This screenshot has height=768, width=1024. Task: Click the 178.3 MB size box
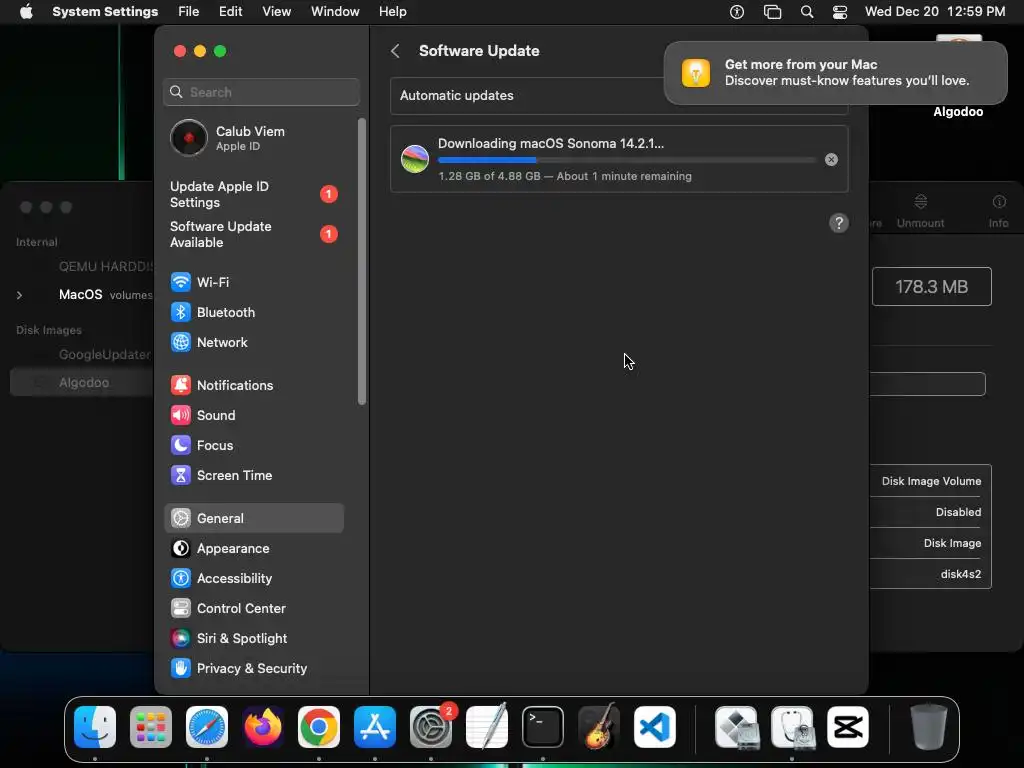[x=931, y=287]
